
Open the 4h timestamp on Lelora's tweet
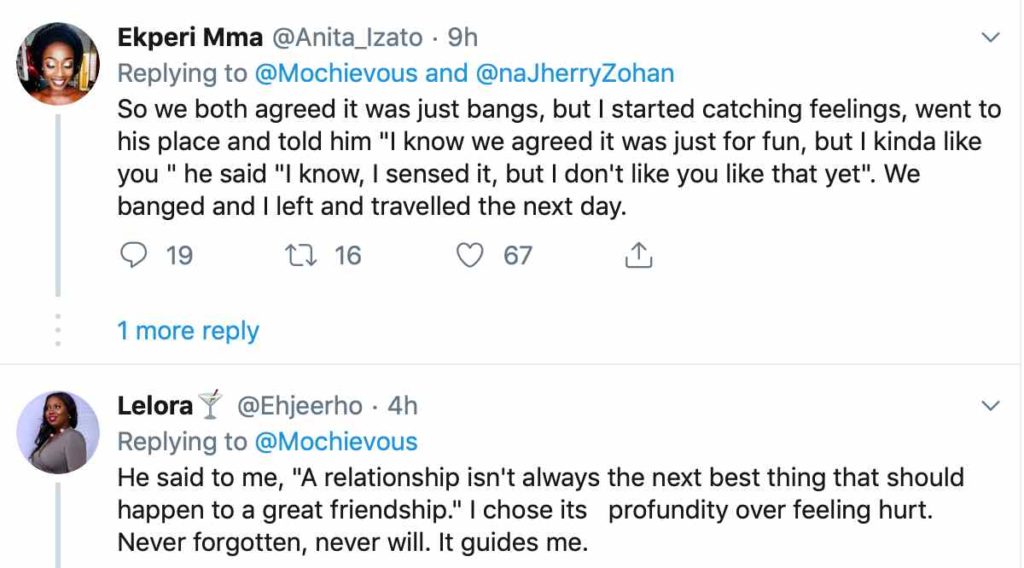pos(402,406)
